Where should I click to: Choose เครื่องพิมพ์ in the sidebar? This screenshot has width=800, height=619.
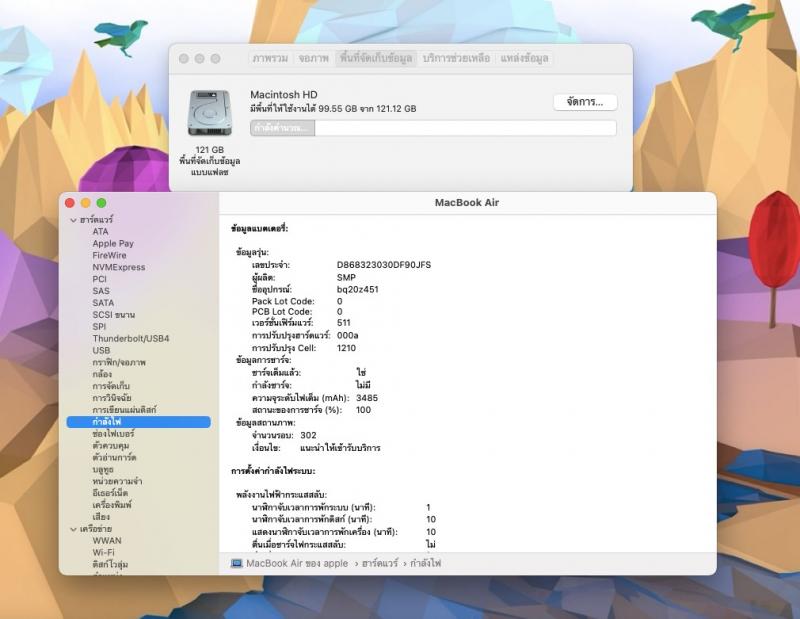112,505
